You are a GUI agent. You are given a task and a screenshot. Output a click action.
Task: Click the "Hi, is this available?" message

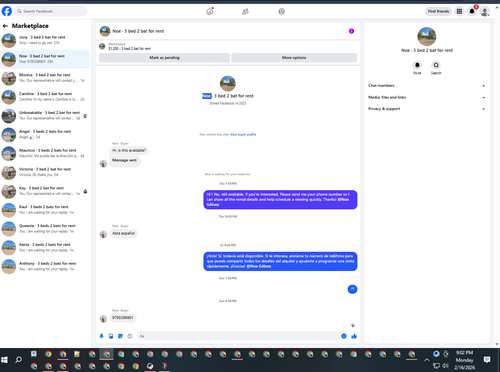(129, 150)
